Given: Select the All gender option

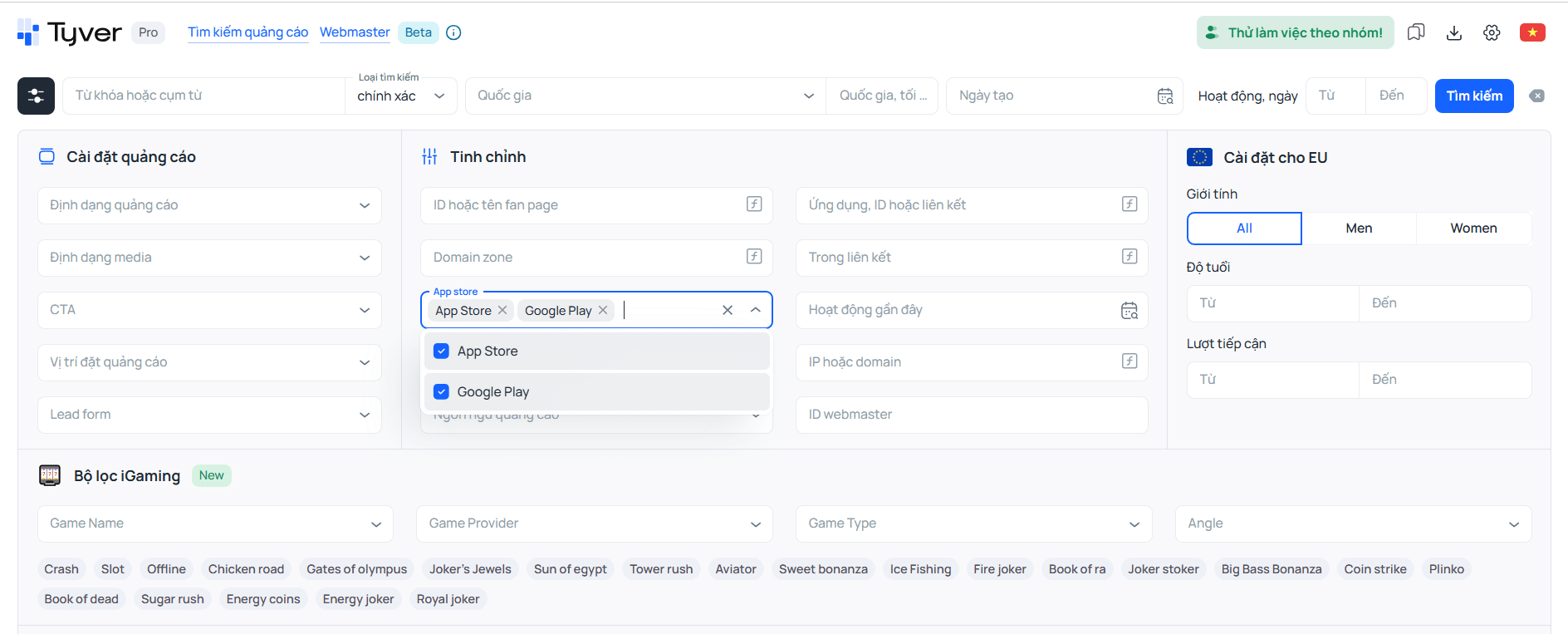Looking at the screenshot, I should click(x=1244, y=229).
